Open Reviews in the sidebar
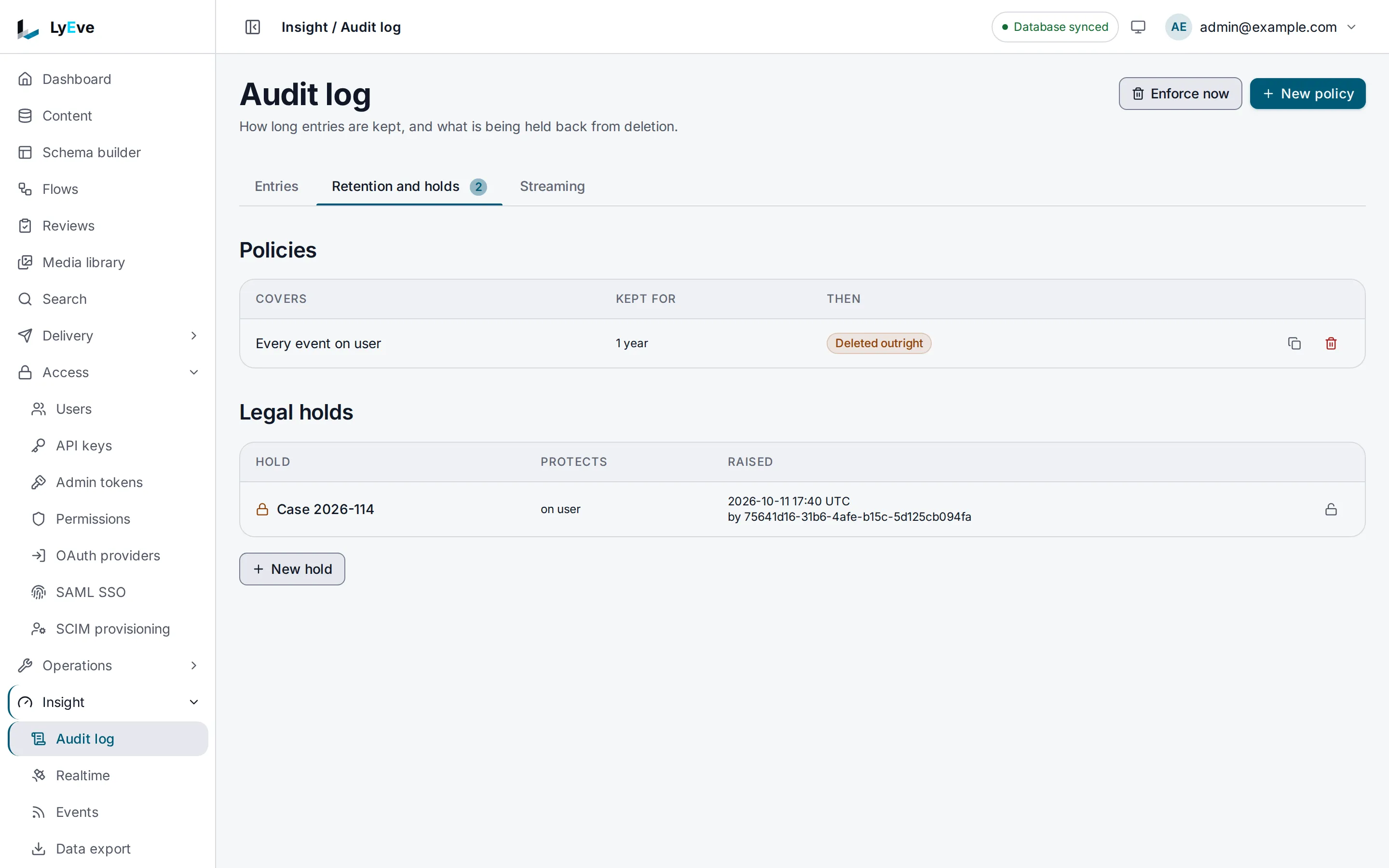Viewport: 1389px width, 868px height. click(108, 226)
